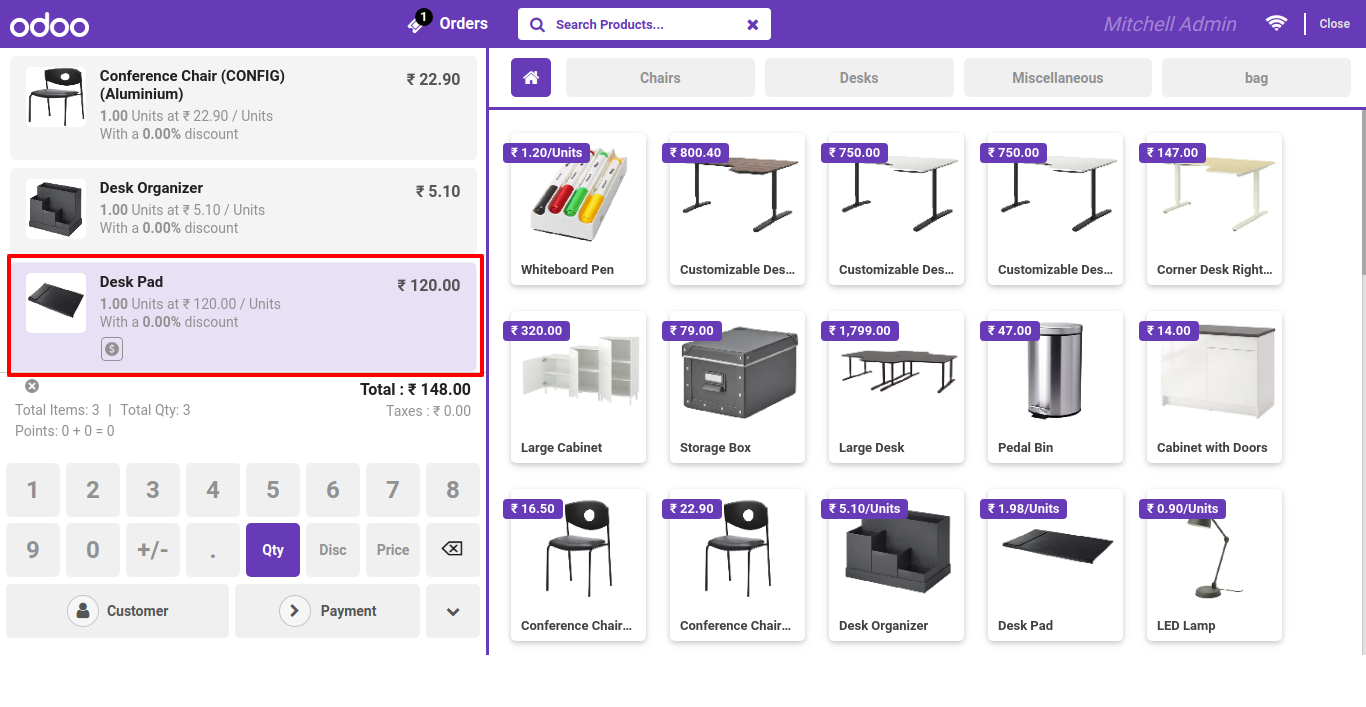
Task: Tap numpad key 9
Action: point(33,550)
